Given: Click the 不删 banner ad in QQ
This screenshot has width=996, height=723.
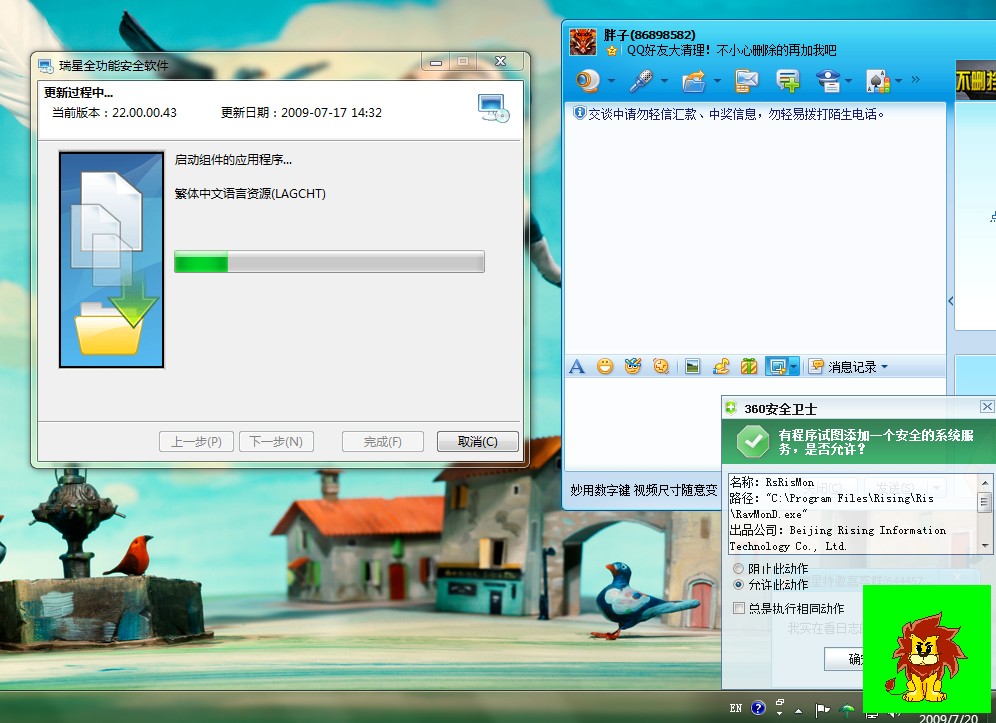Looking at the screenshot, I should pos(976,80).
